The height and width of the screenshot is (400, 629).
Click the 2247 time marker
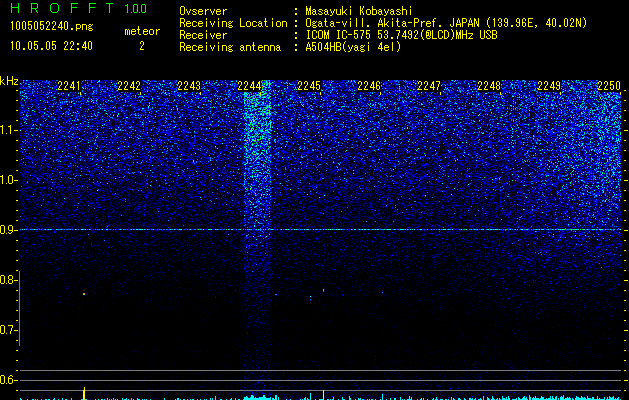tap(429, 86)
